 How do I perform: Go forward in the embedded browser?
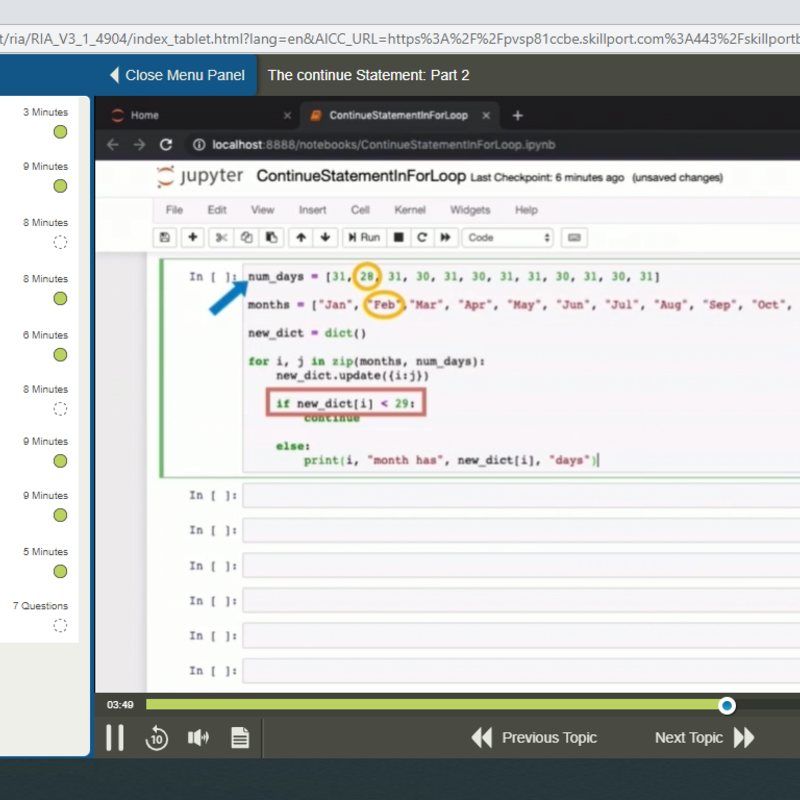(139, 145)
